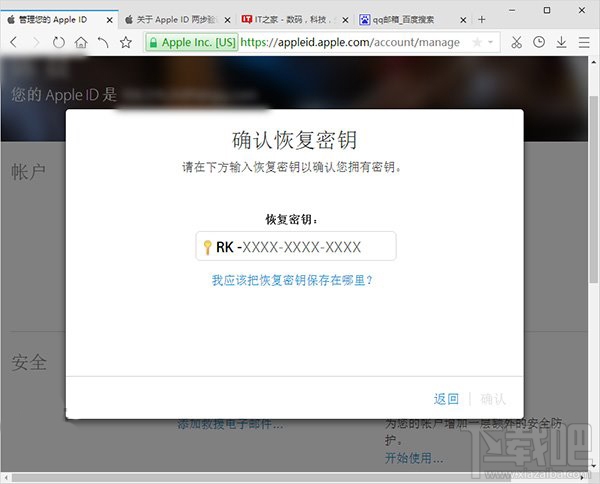
Task: Minimize the browser window
Action: 512,10
